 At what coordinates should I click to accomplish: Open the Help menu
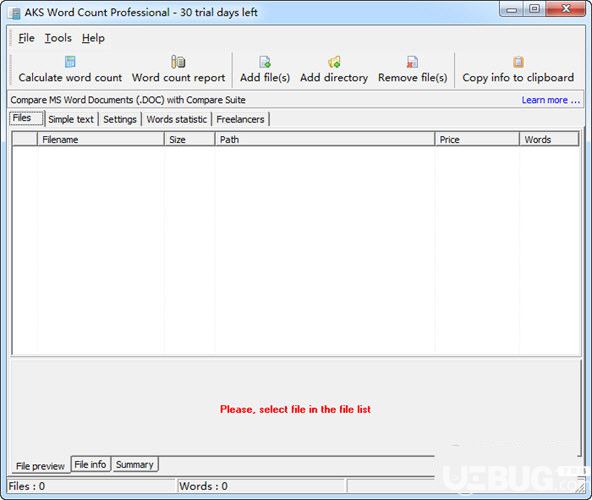(x=93, y=38)
